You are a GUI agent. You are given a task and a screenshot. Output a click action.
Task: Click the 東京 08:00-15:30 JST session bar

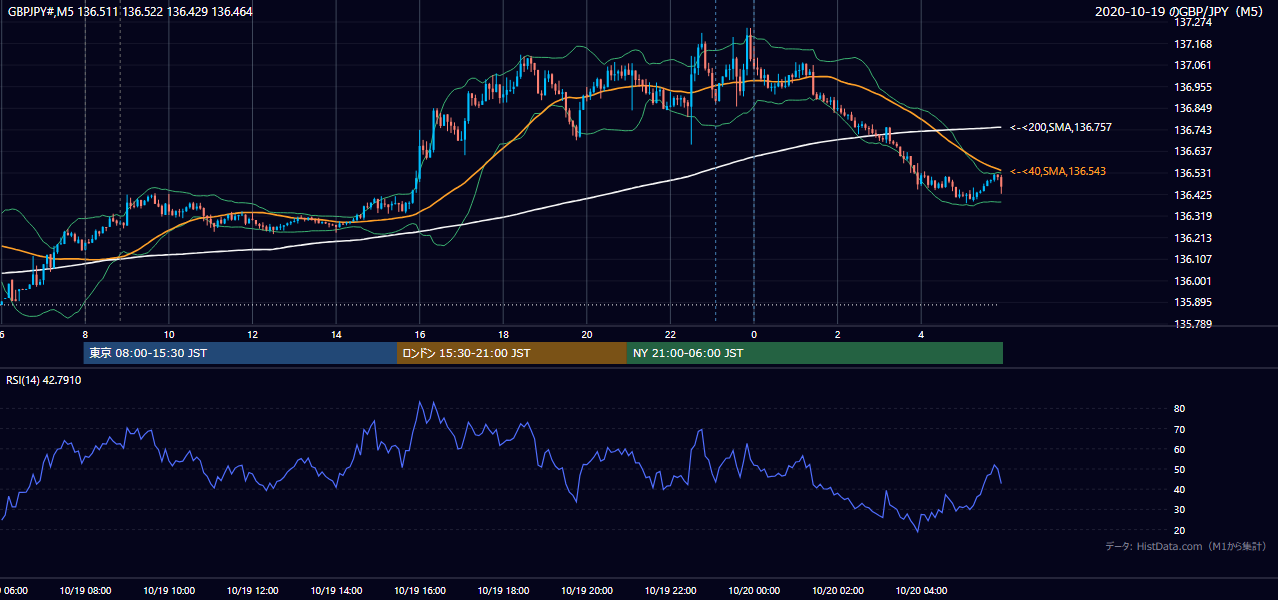point(240,353)
